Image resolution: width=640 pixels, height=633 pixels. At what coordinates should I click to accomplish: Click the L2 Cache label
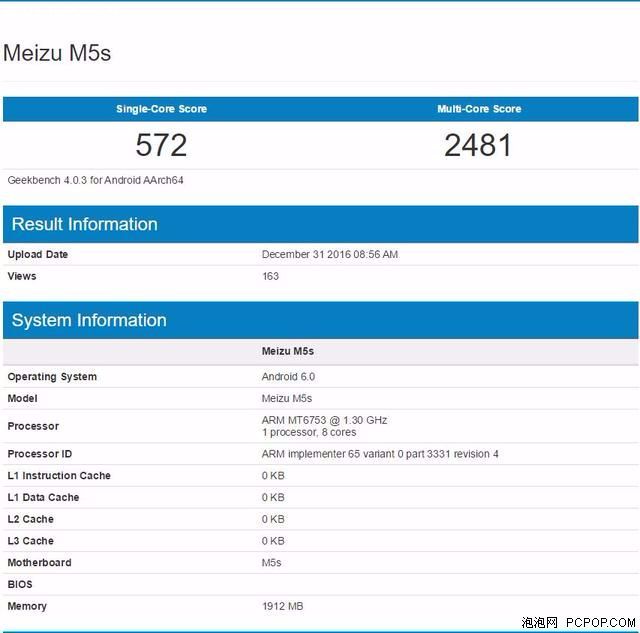[31, 519]
